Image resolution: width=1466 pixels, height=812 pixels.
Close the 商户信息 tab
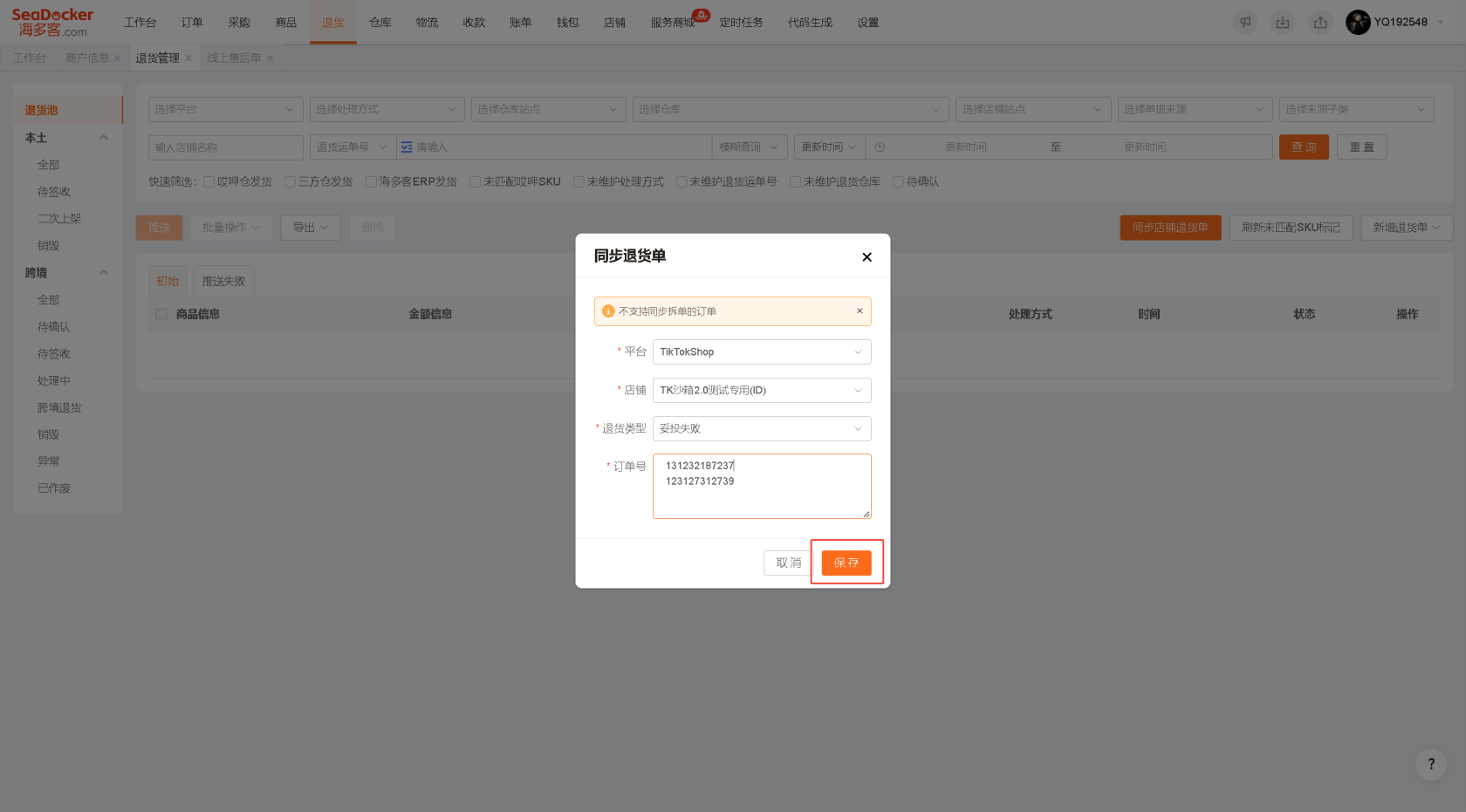pyautogui.click(x=118, y=58)
